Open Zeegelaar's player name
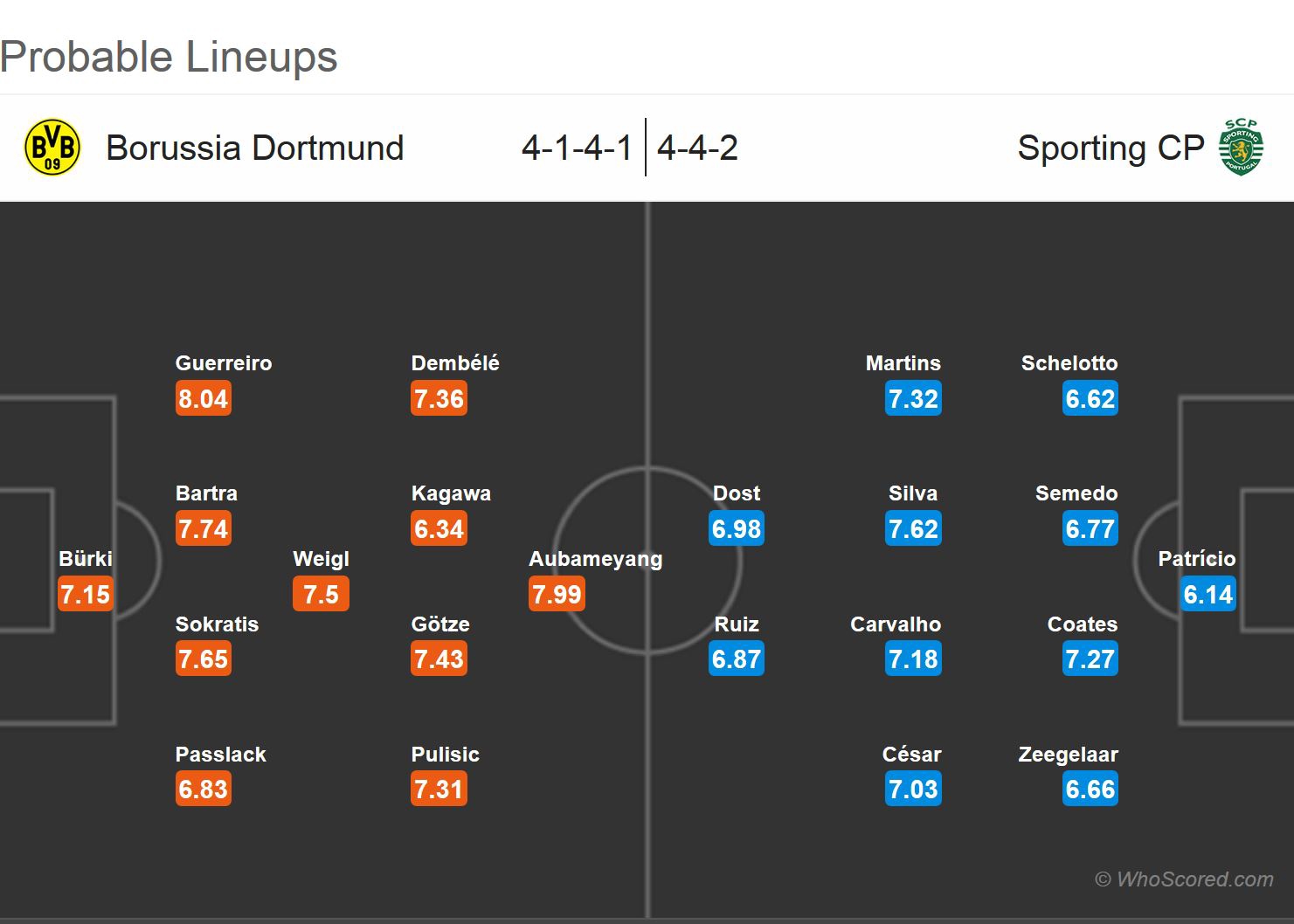This screenshot has height=924, width=1294. click(x=1068, y=755)
